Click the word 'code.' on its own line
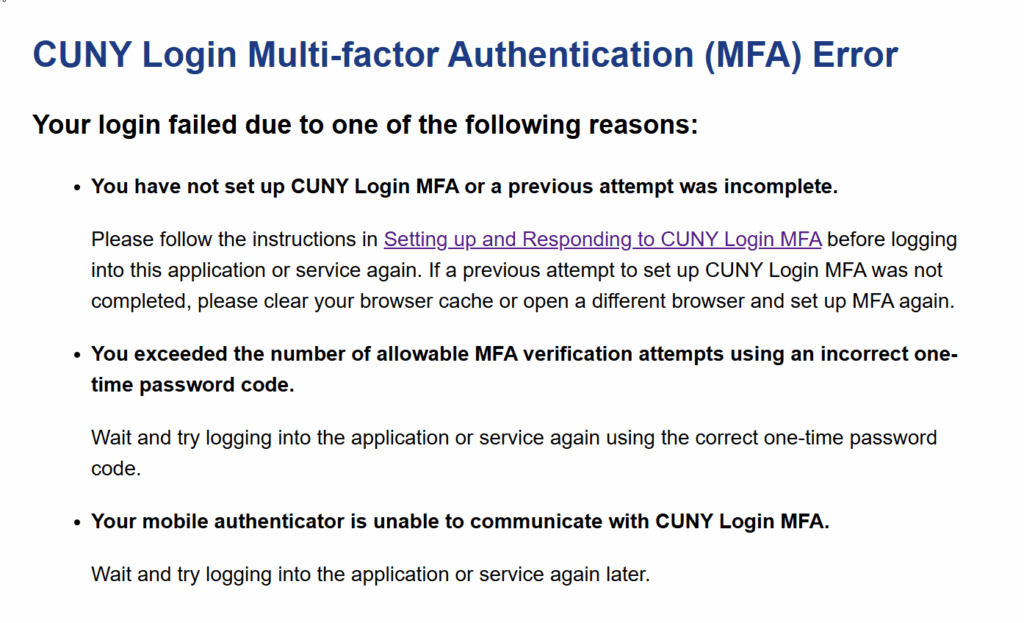Screen dimensions: 1024x623 116,469
